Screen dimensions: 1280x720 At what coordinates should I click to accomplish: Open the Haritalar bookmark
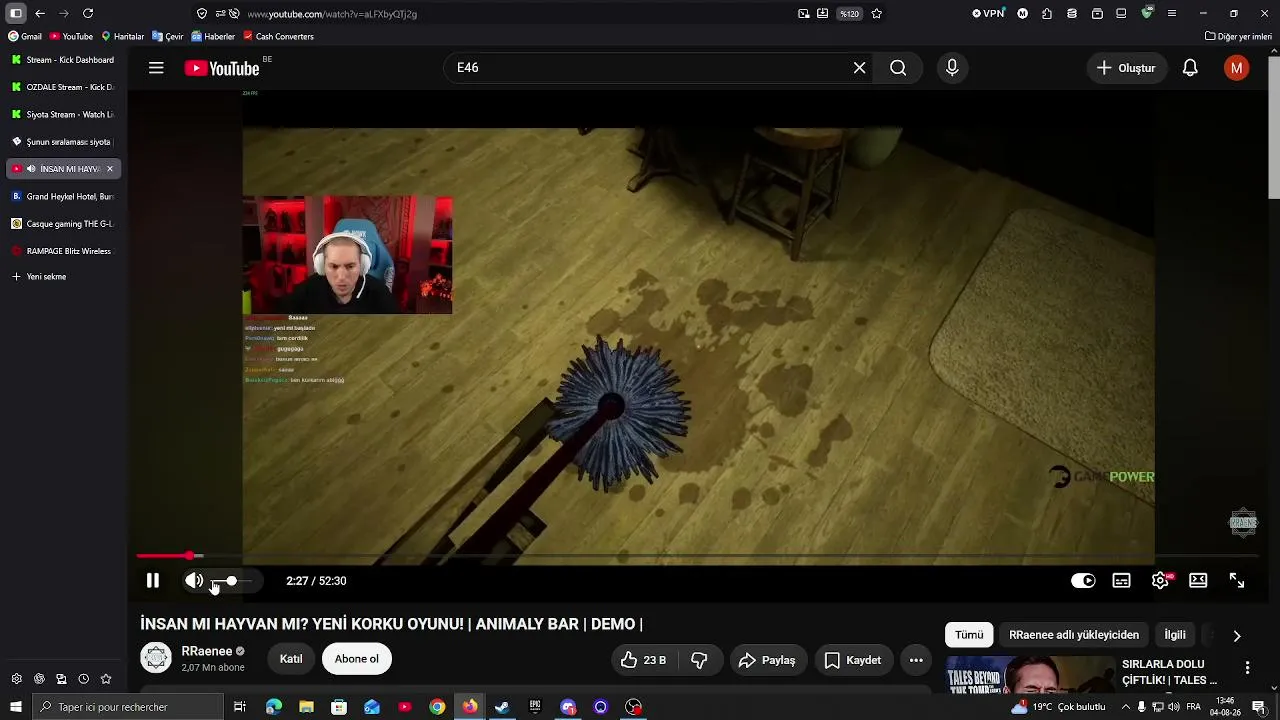(x=123, y=37)
